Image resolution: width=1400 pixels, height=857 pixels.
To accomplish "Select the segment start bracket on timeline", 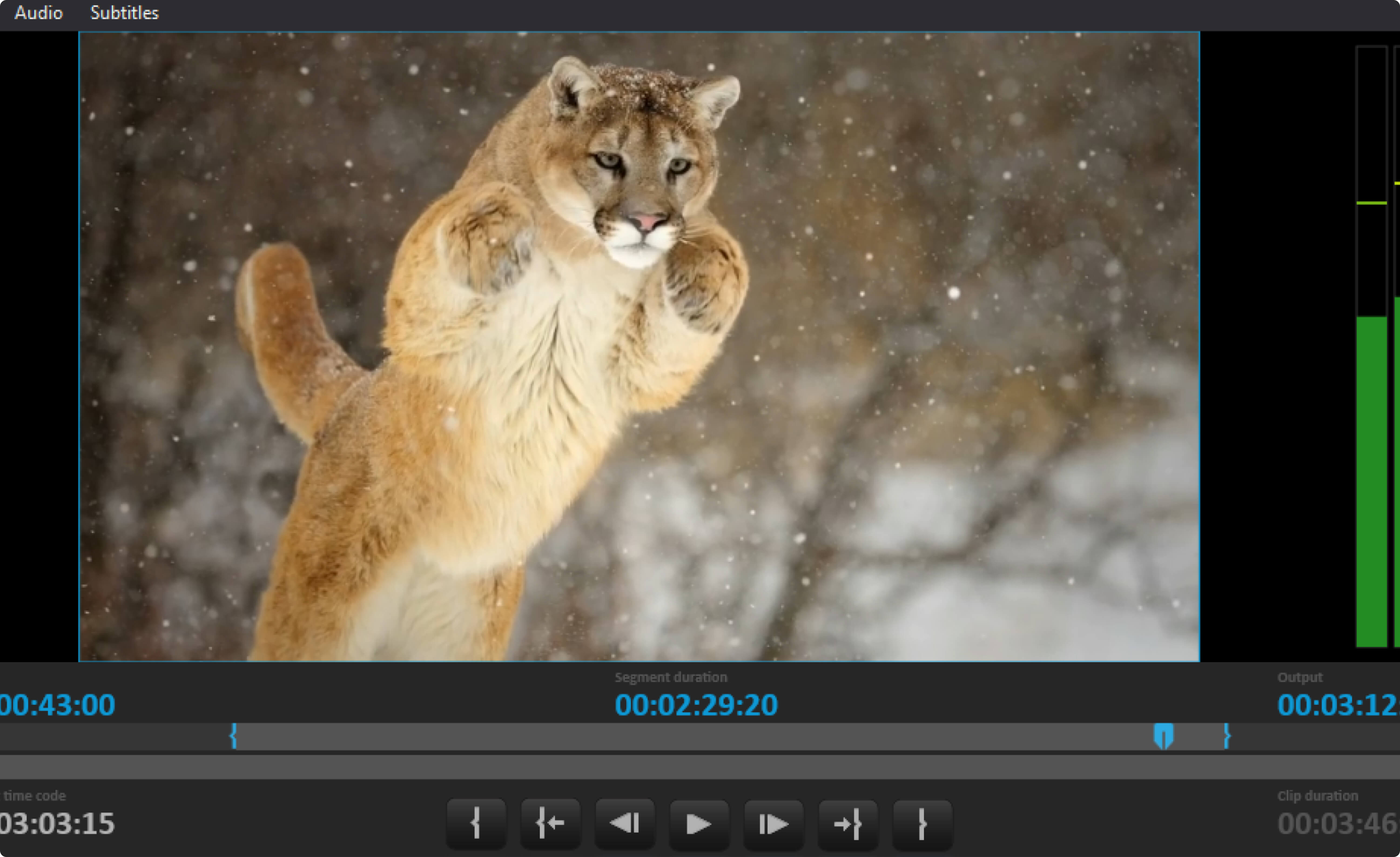I will (x=233, y=736).
